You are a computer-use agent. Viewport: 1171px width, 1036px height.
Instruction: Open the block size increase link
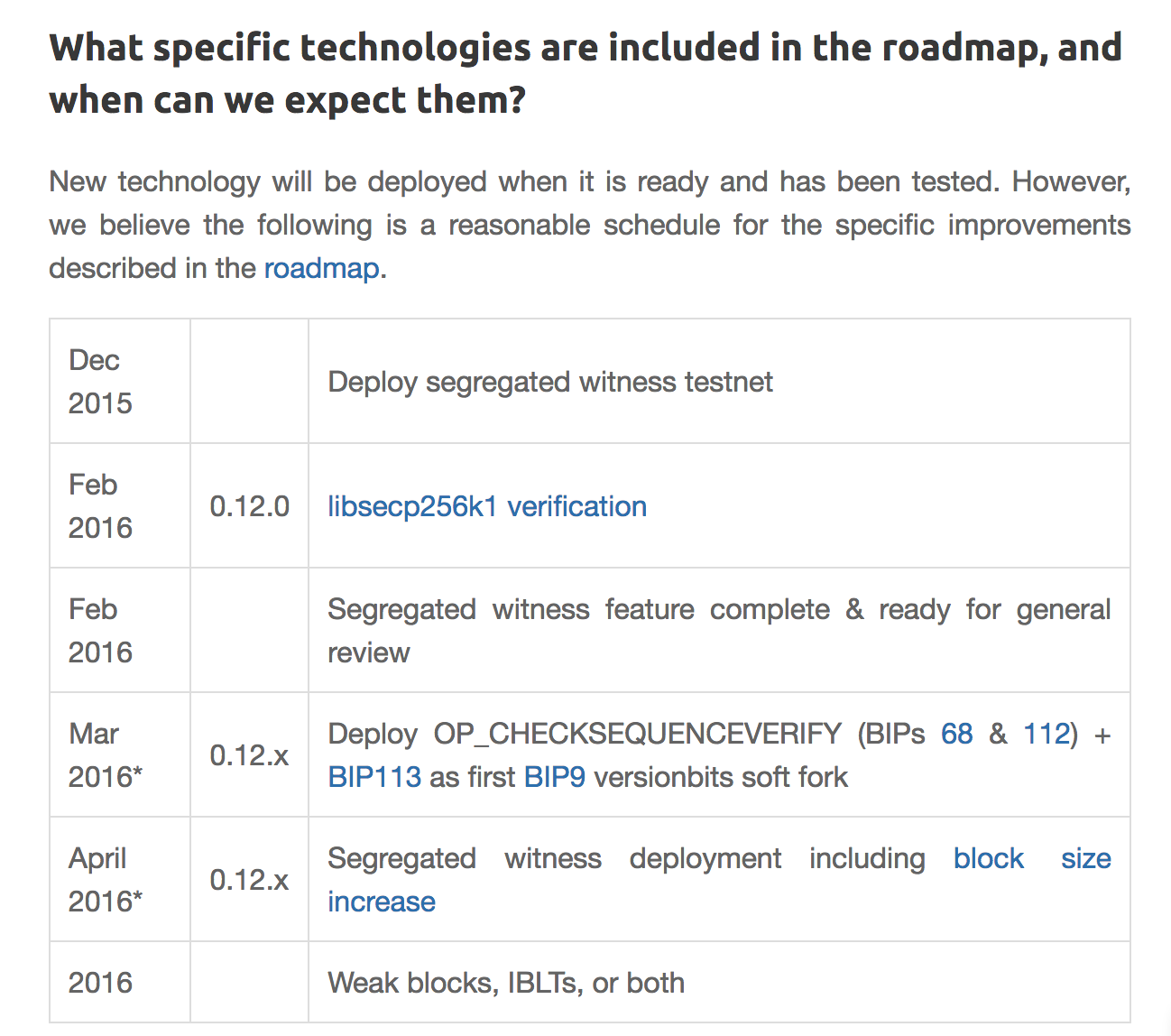pyautogui.click(x=989, y=858)
